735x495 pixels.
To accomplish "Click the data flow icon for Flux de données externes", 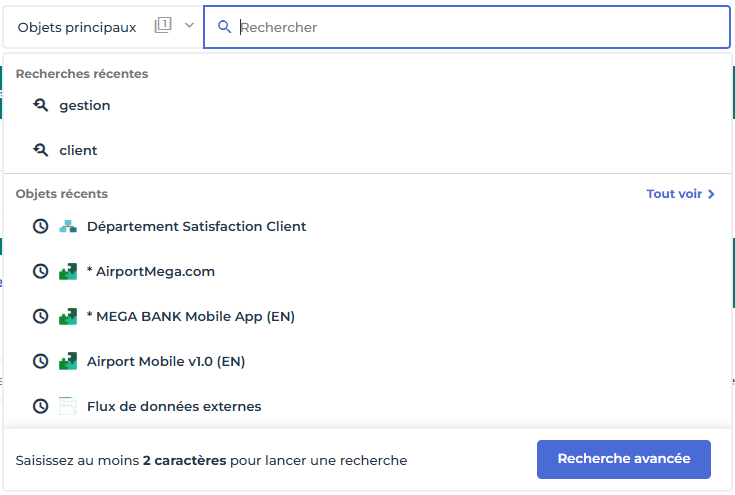I will pyautogui.click(x=68, y=406).
